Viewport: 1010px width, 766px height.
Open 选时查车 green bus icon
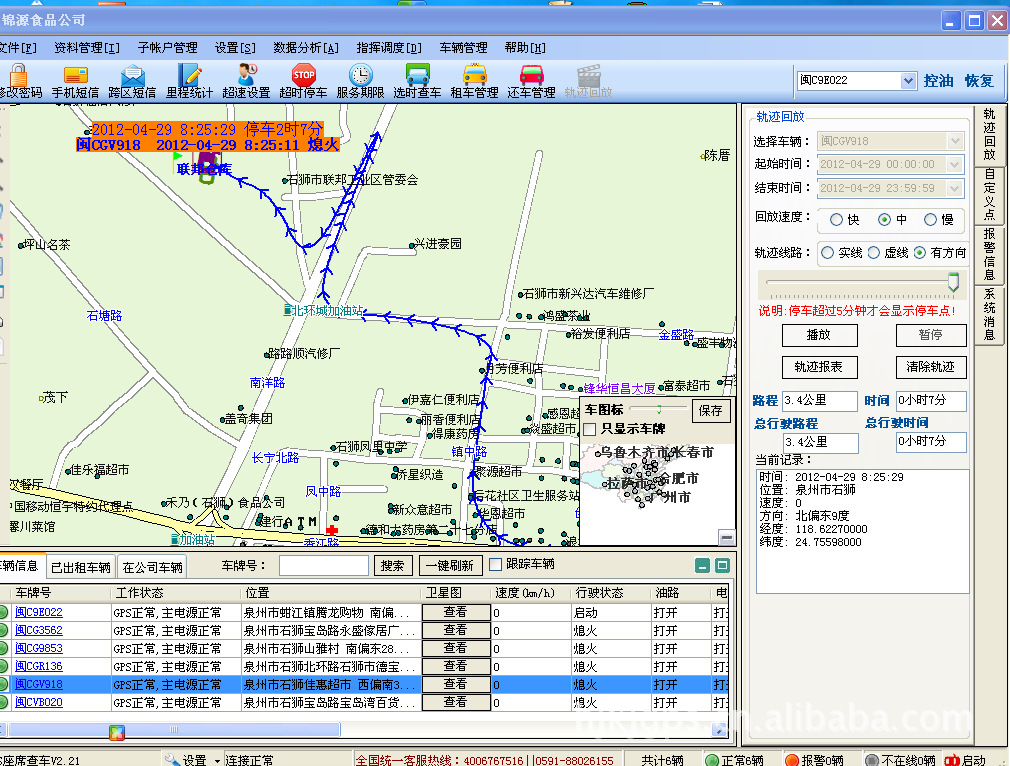click(417, 76)
